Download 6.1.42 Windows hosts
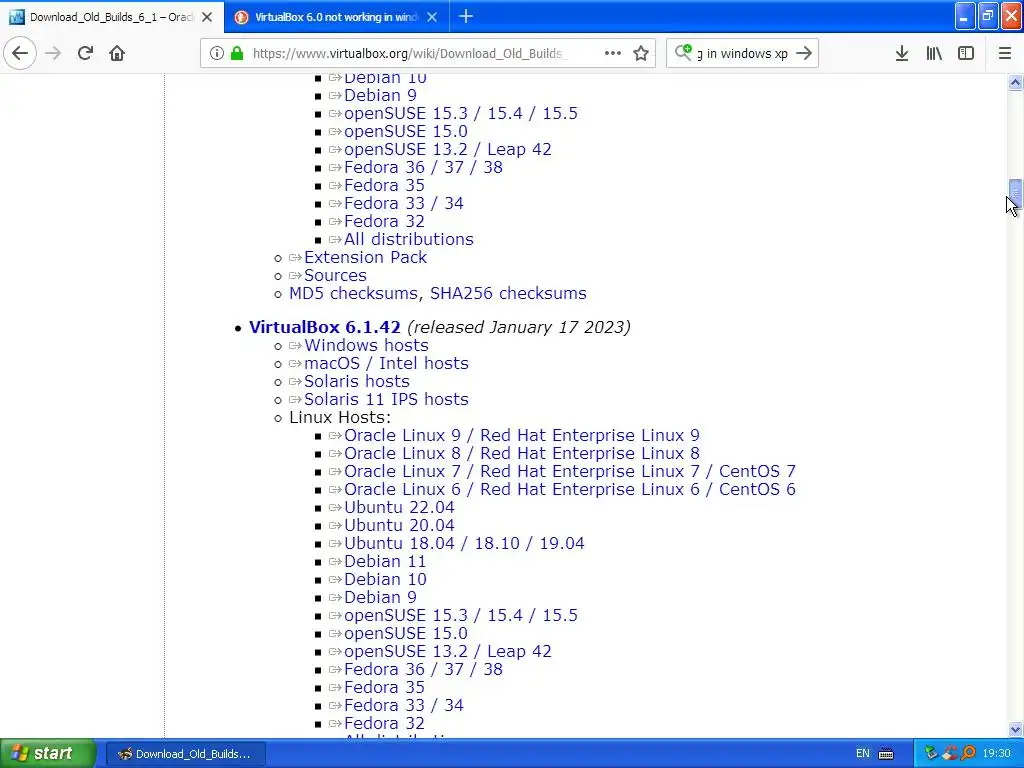Screen dimensions: 1024x768 click(366, 345)
